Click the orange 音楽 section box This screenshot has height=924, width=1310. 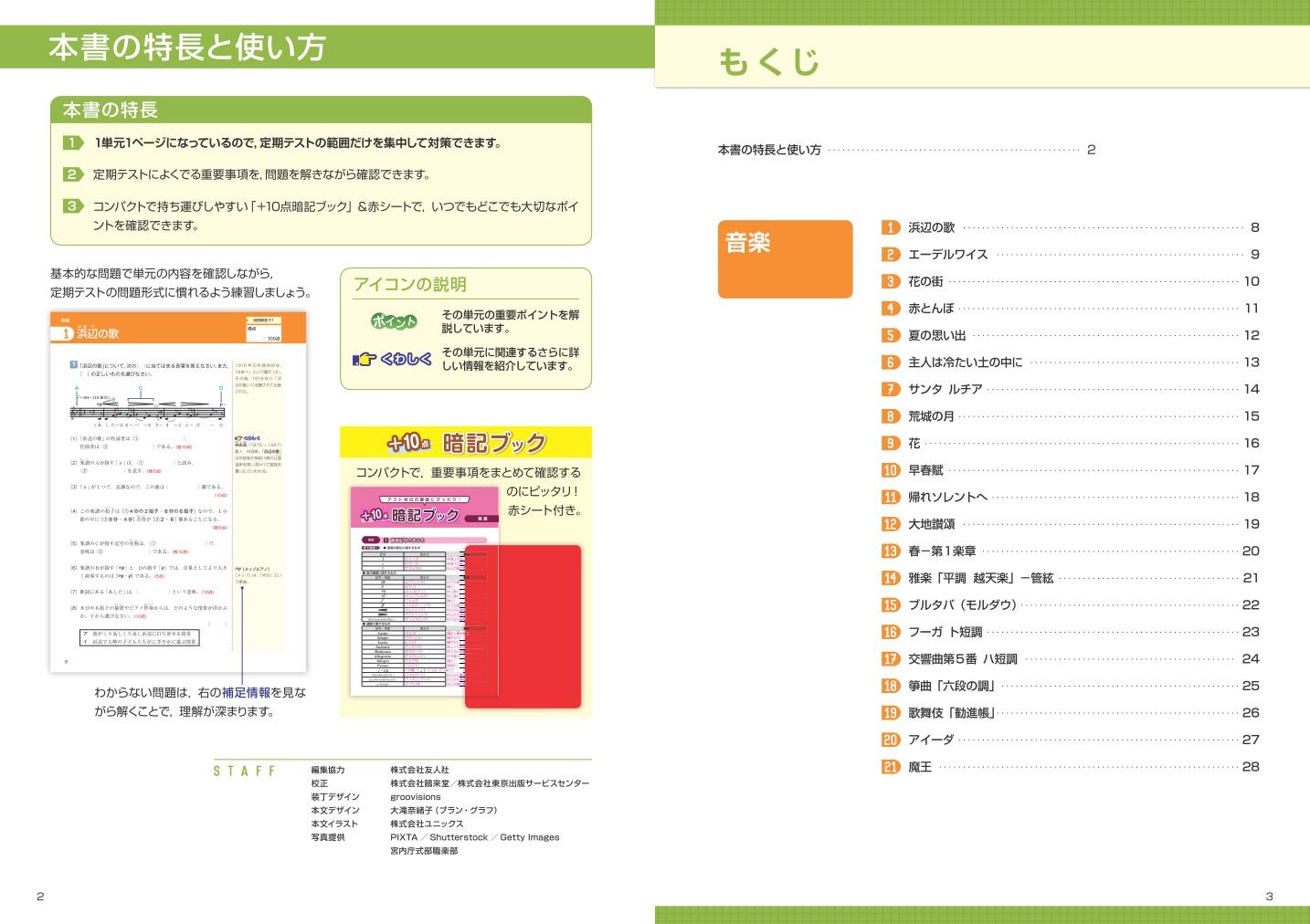(x=785, y=259)
